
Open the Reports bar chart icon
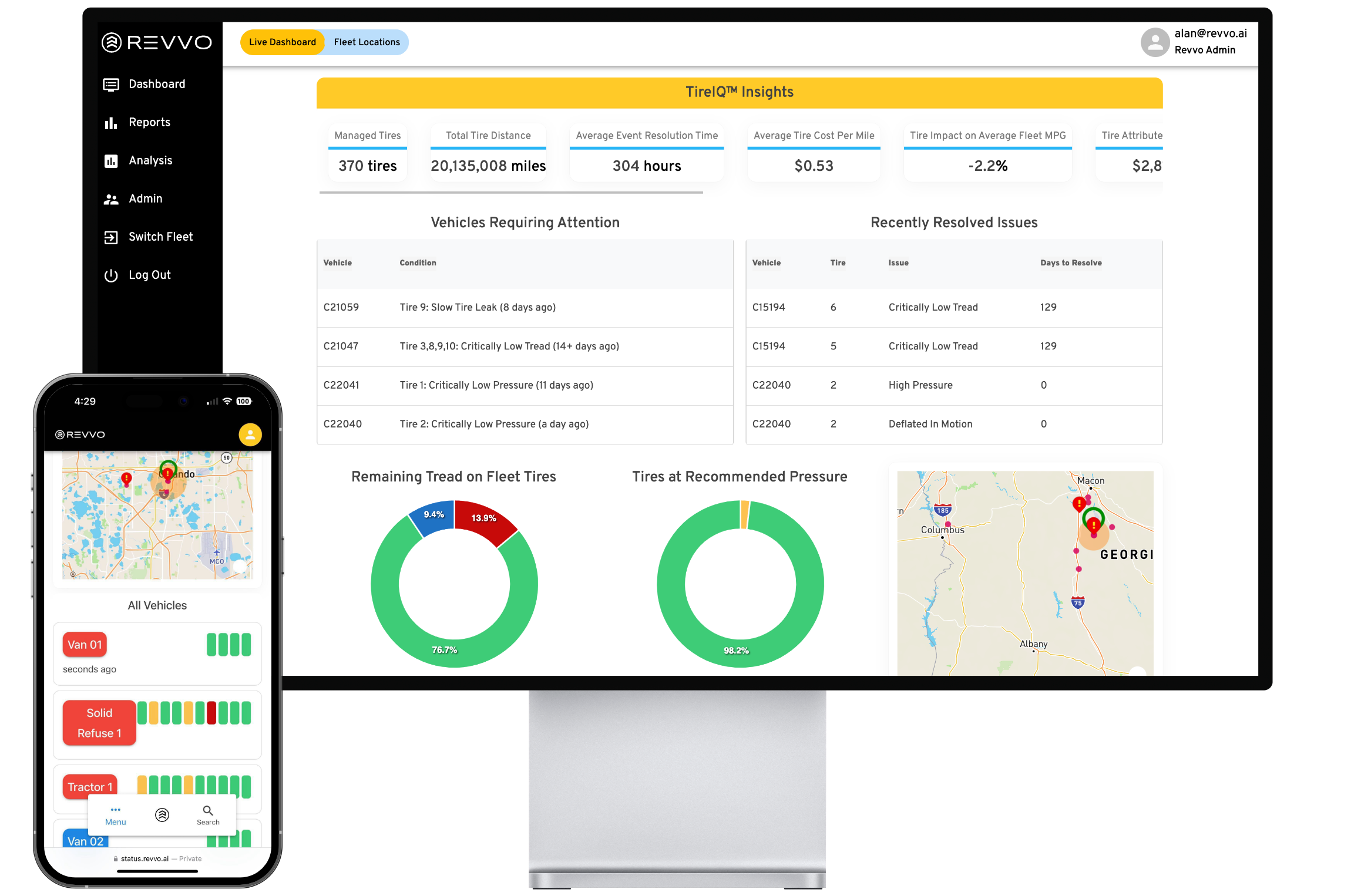111,123
